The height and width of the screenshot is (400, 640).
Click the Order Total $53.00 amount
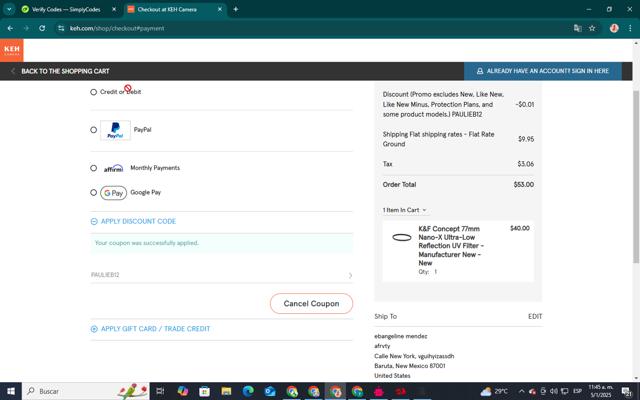coord(524,184)
